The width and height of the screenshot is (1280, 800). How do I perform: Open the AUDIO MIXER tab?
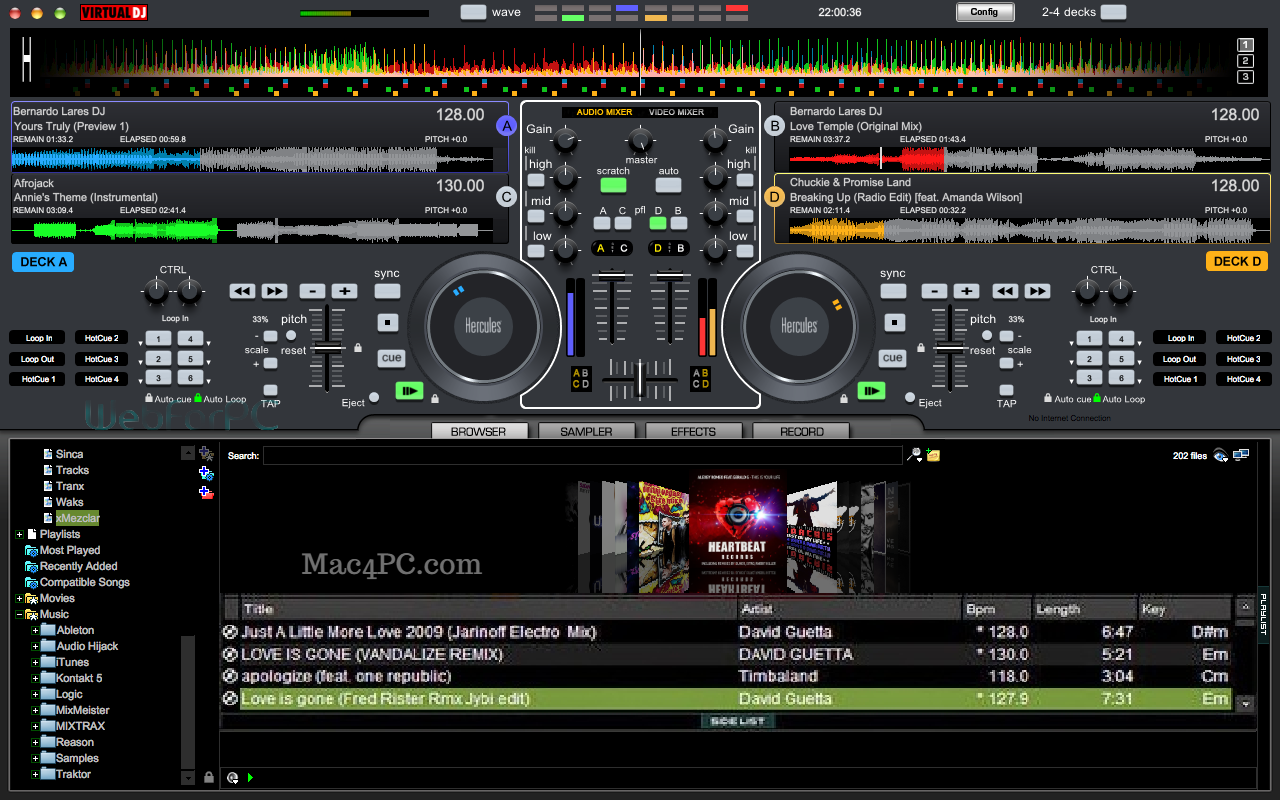pyautogui.click(x=604, y=112)
